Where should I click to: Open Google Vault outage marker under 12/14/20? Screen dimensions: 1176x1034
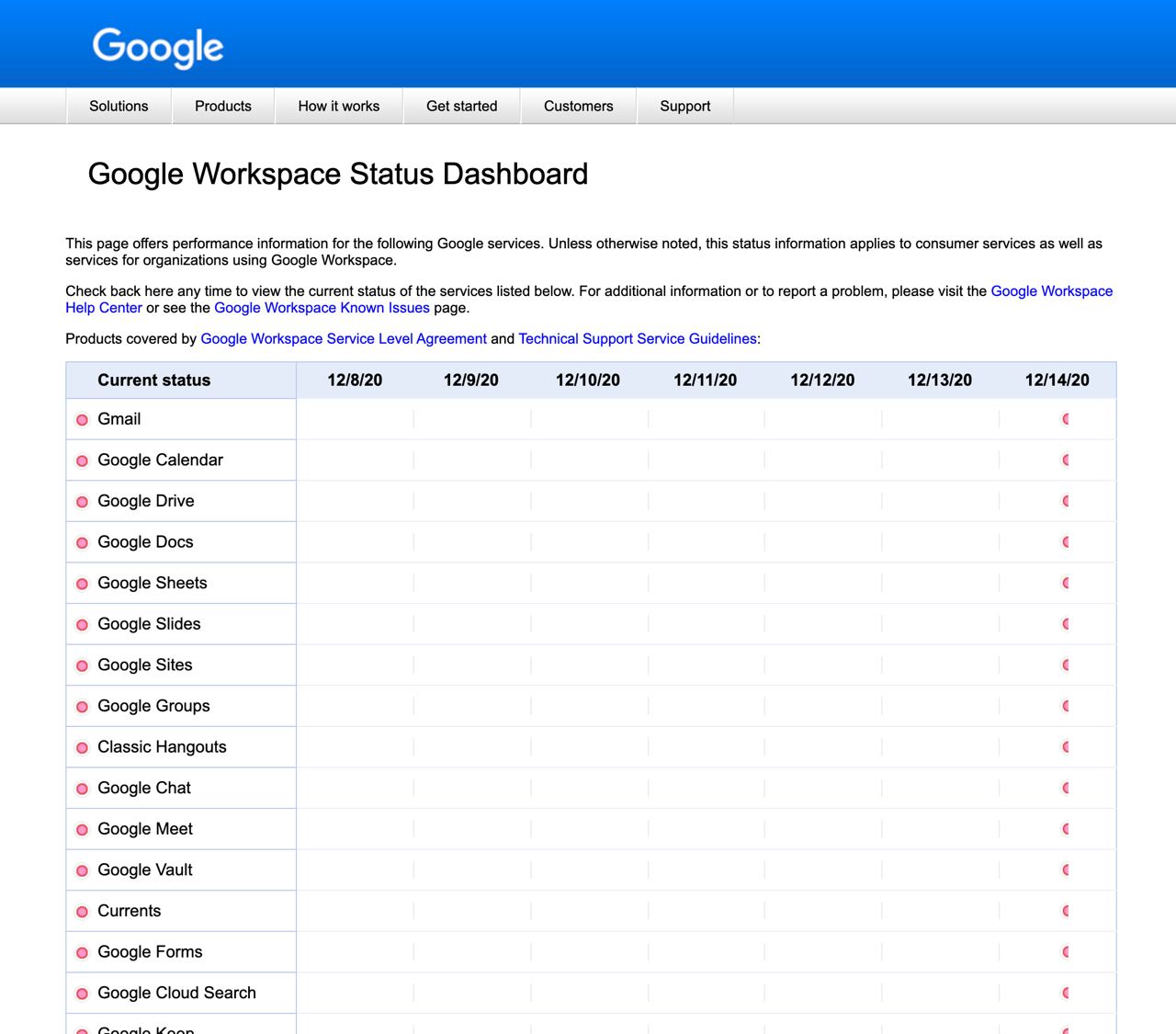pos(1066,869)
